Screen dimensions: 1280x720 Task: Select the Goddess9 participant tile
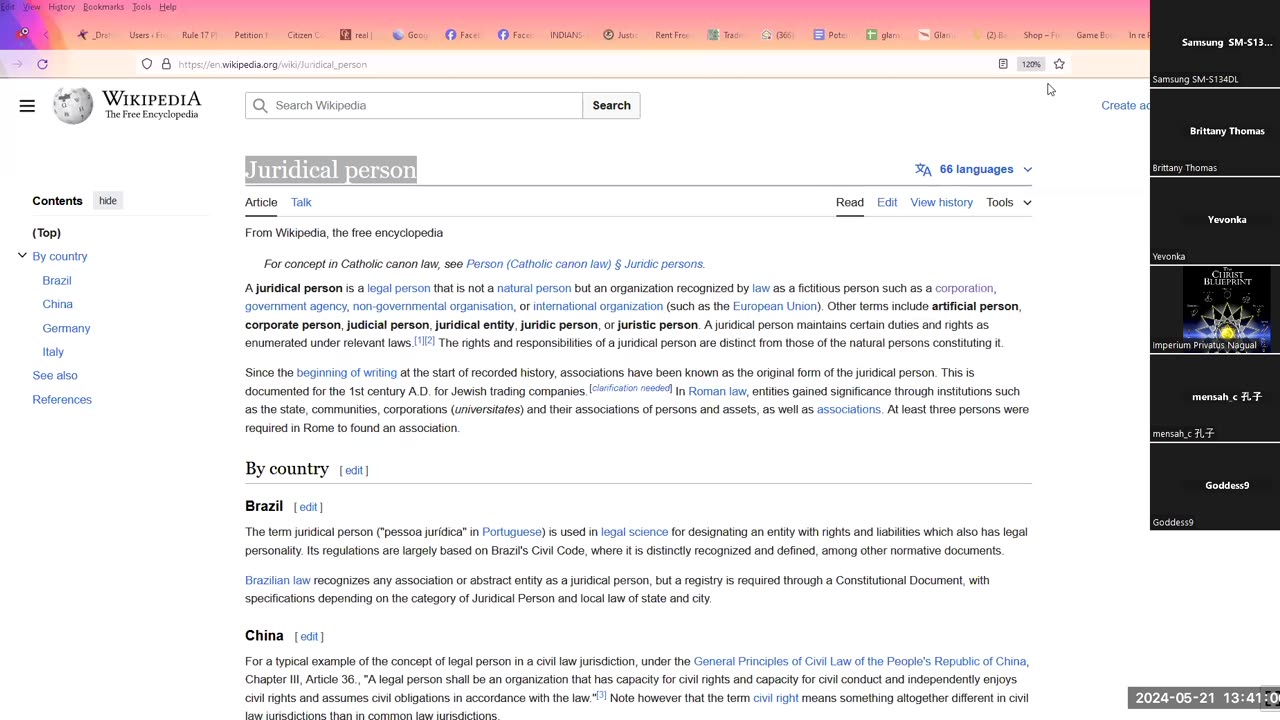pos(1215,485)
